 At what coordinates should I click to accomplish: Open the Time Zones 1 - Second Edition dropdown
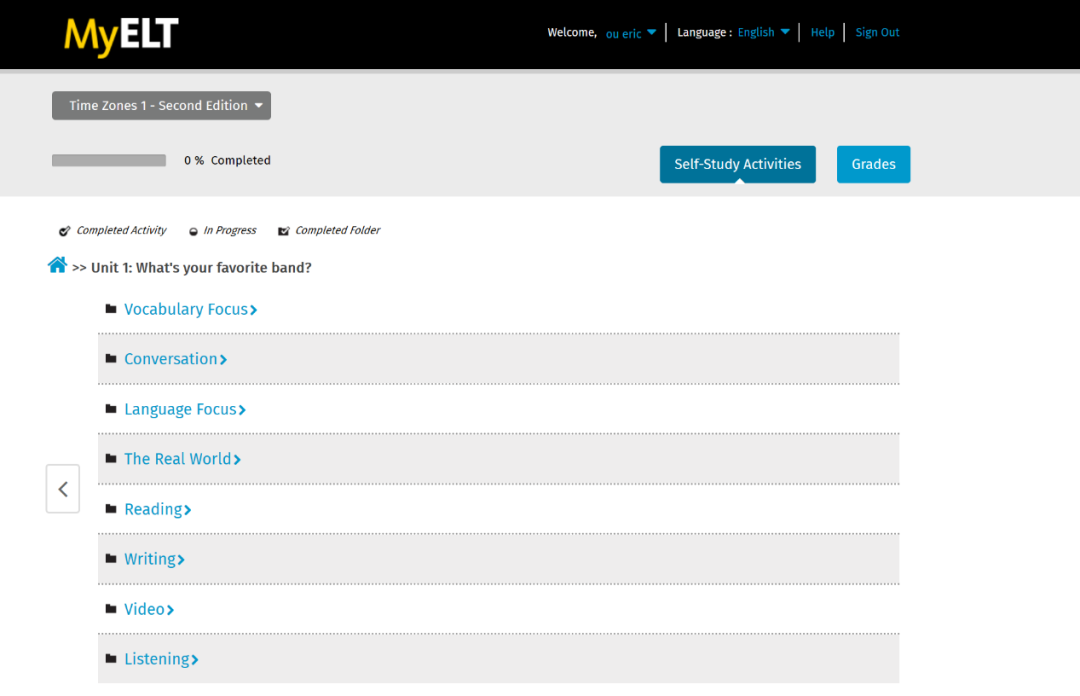161,105
